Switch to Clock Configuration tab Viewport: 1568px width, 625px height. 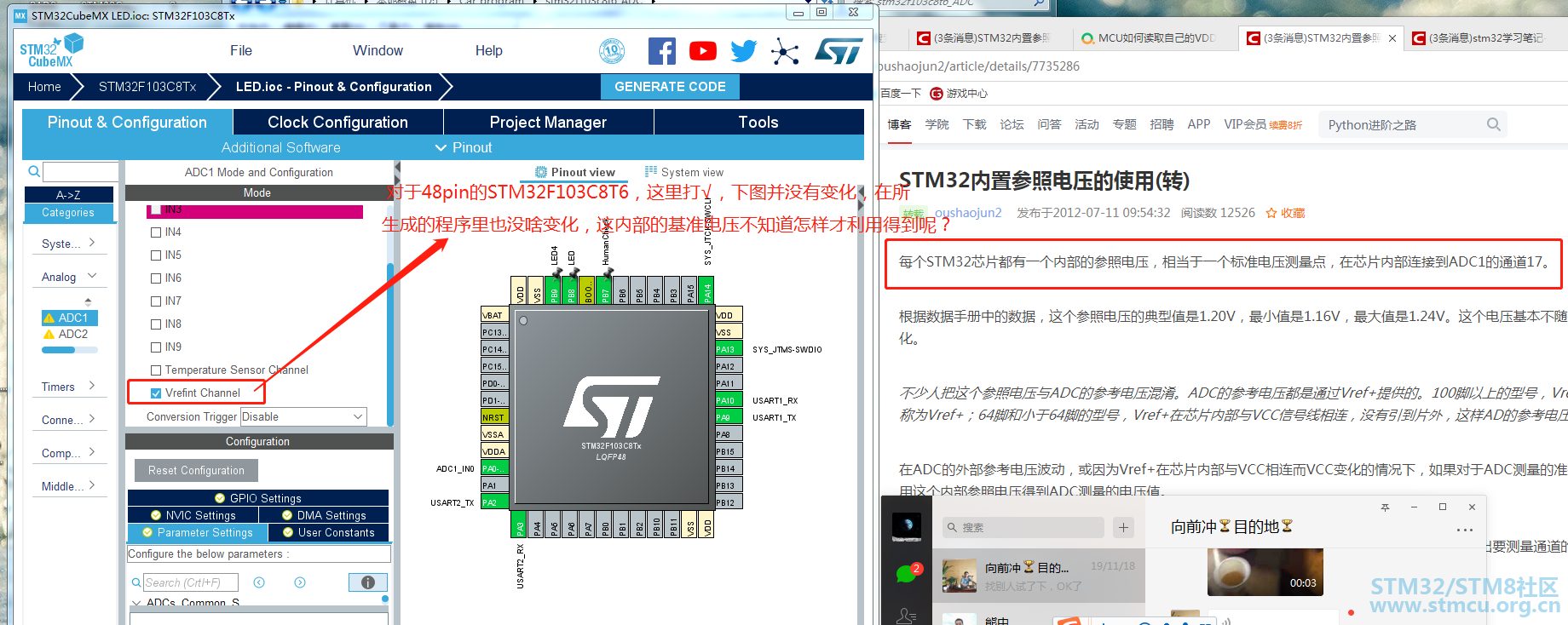[337, 122]
